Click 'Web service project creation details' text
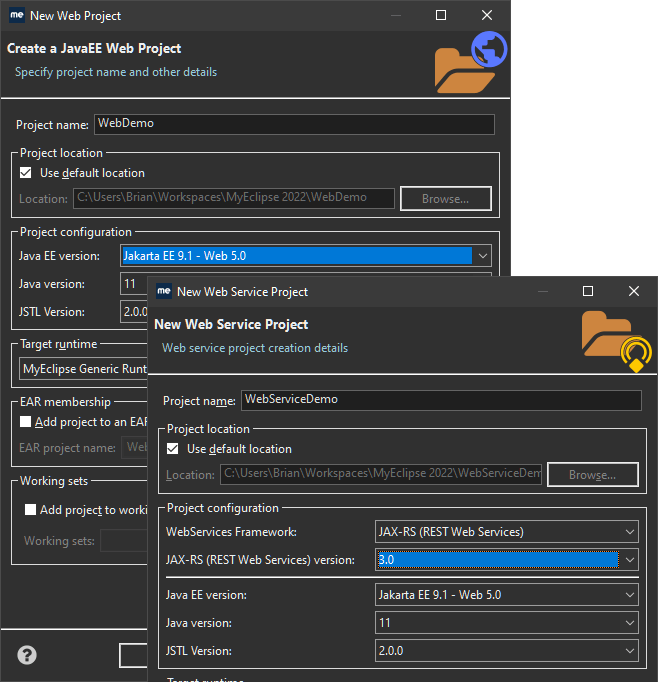 255,348
